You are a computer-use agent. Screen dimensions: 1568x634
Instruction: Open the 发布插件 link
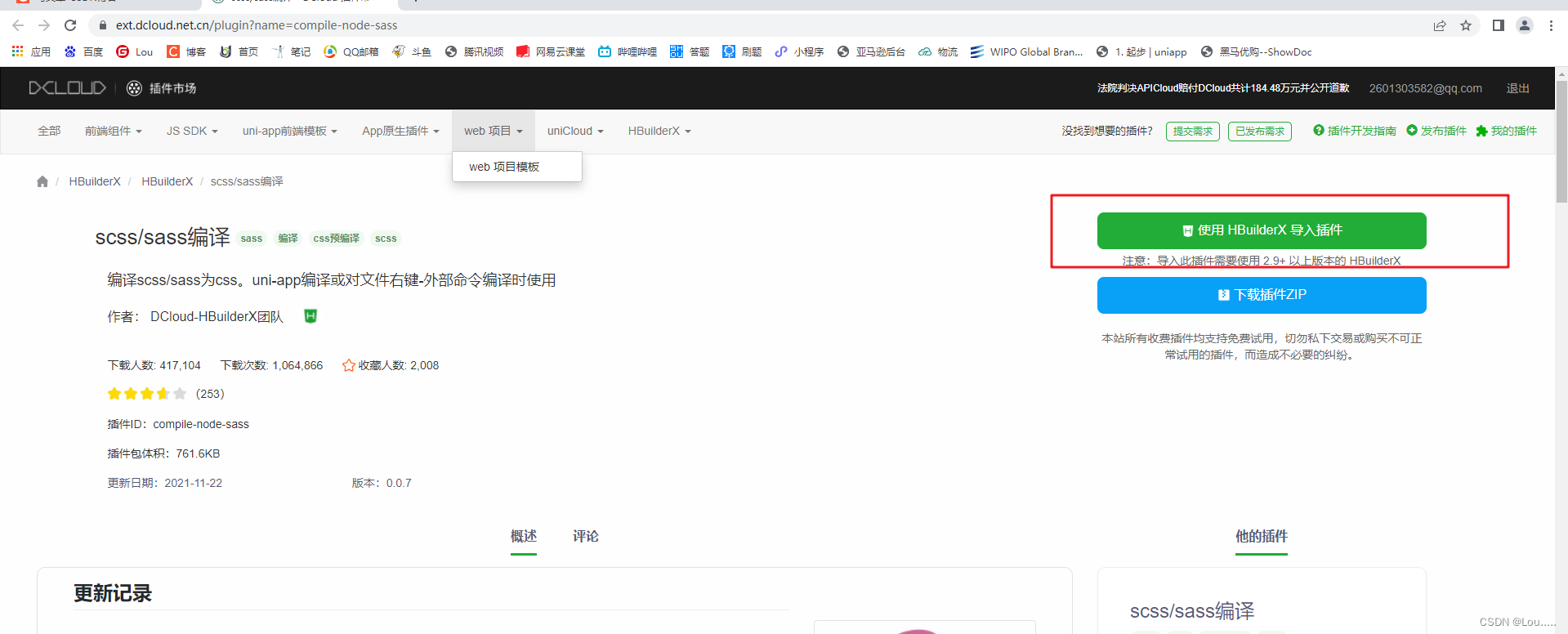coord(1436,131)
